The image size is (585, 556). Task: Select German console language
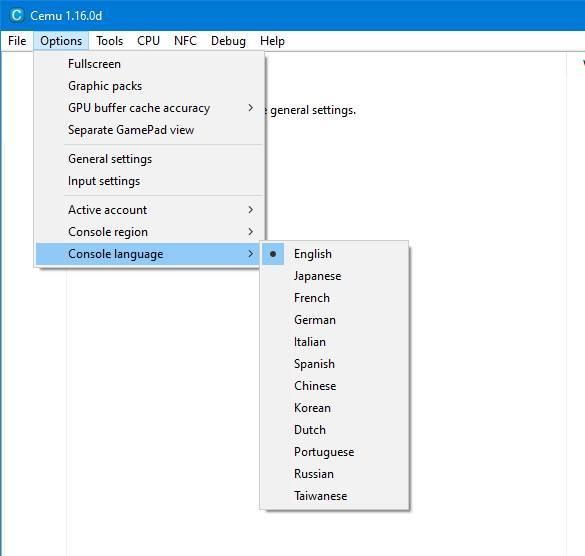tap(335, 320)
